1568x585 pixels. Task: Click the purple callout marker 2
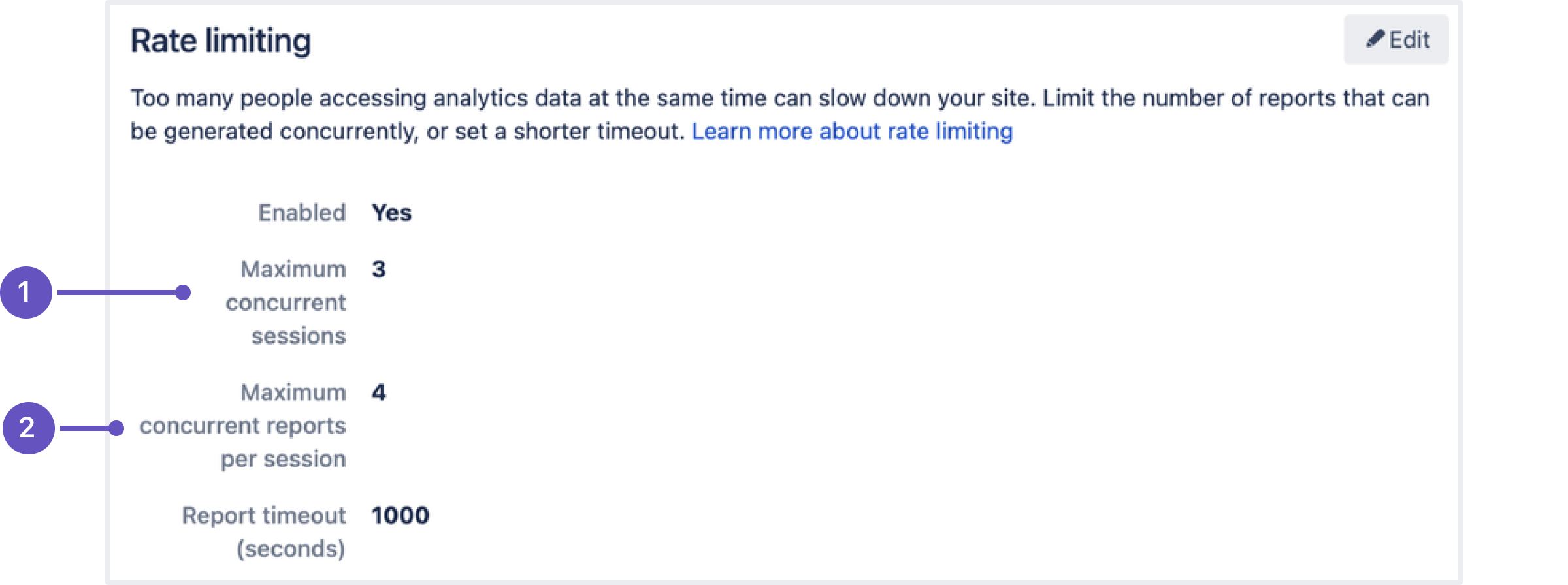click(x=28, y=428)
